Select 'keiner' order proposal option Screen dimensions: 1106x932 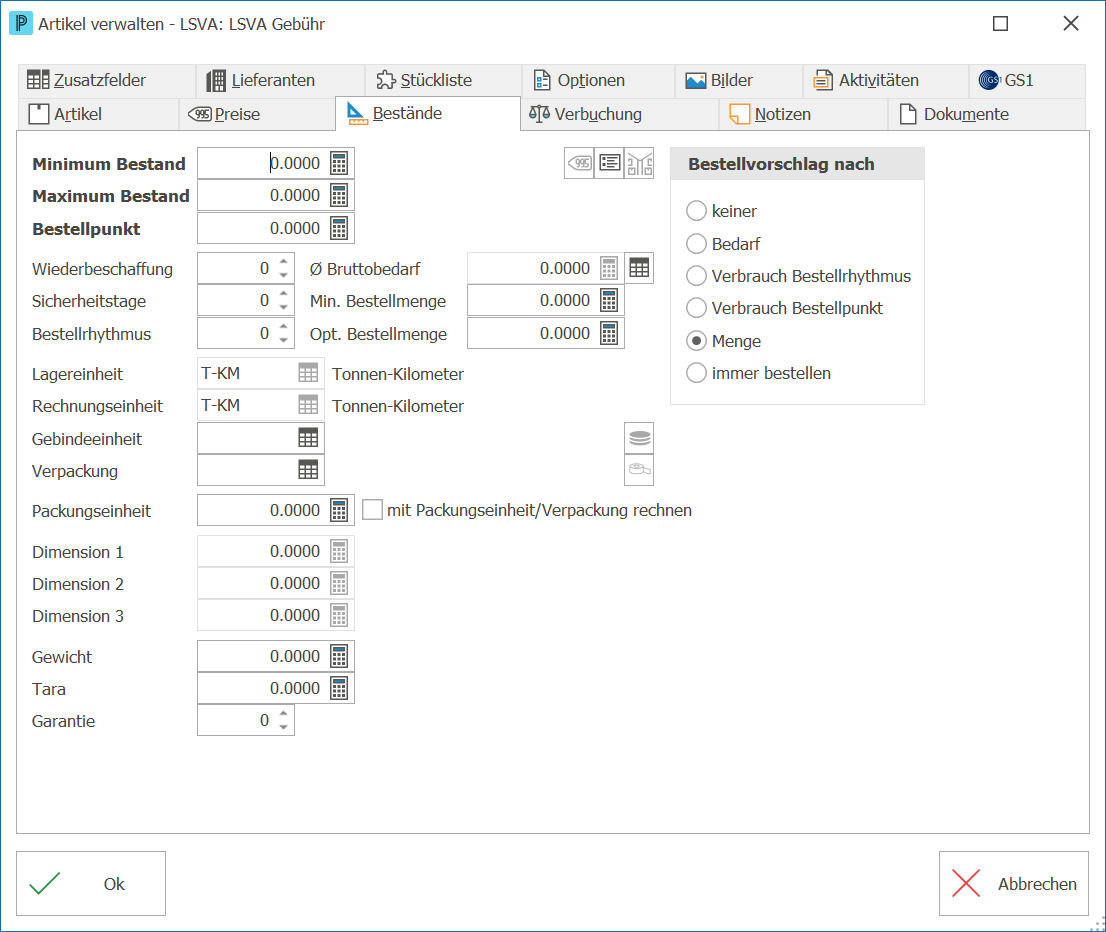point(696,211)
